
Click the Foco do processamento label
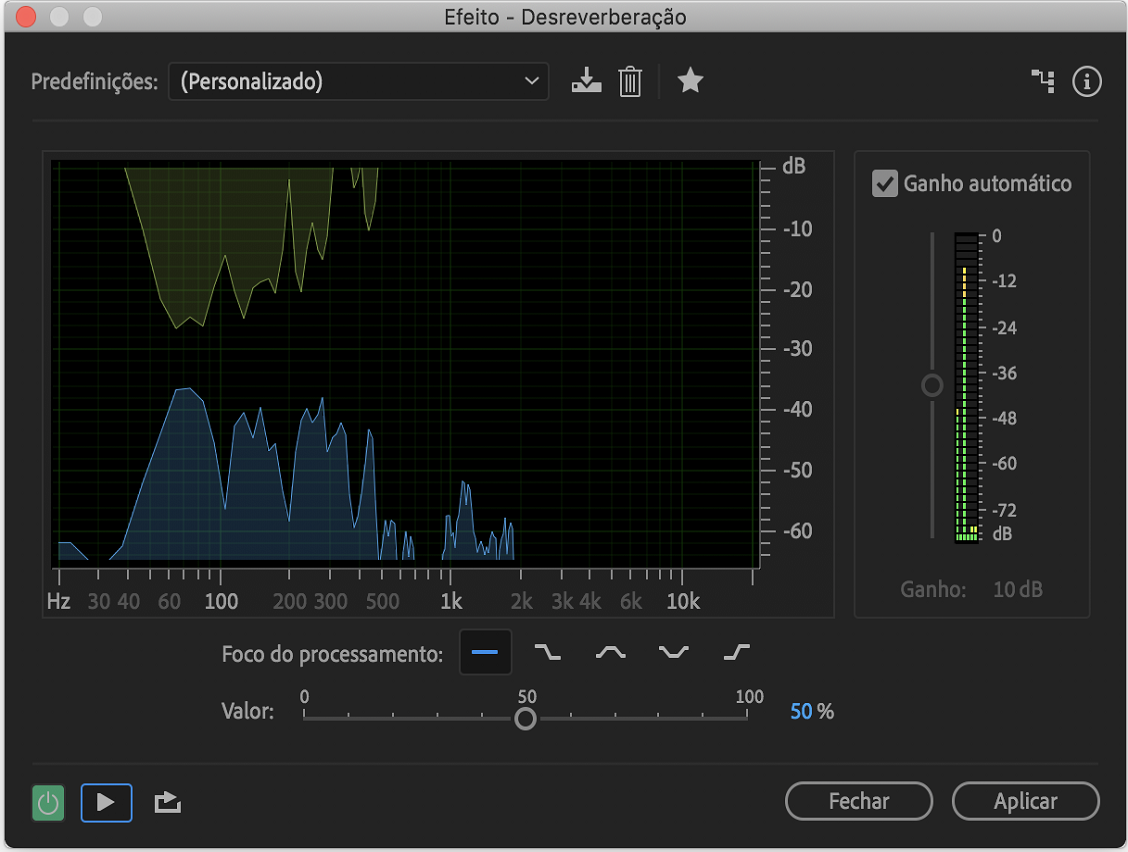(x=332, y=654)
